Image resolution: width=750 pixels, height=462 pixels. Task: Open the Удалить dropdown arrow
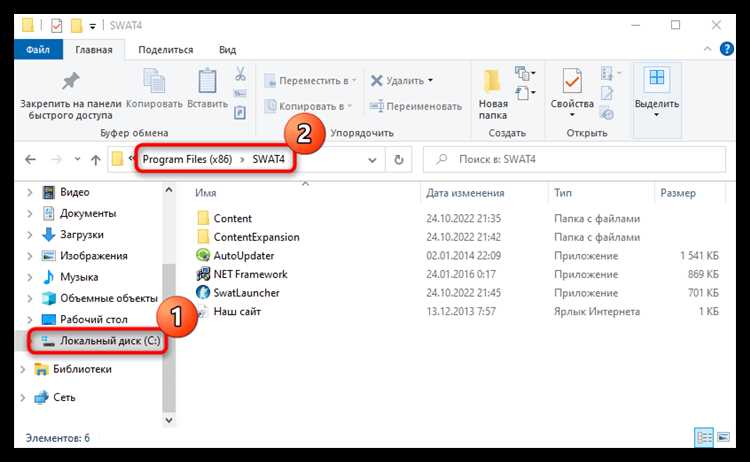(430, 80)
